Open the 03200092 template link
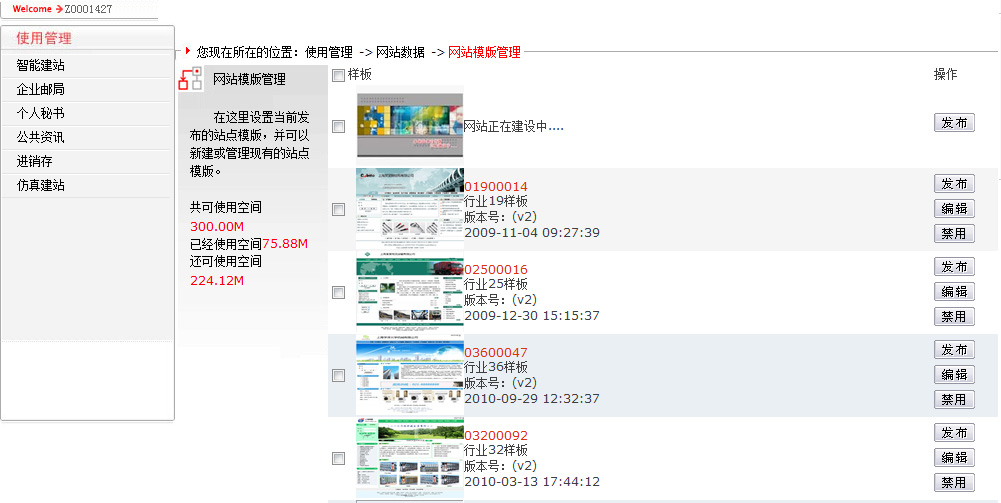The image size is (1001, 503). 496,436
